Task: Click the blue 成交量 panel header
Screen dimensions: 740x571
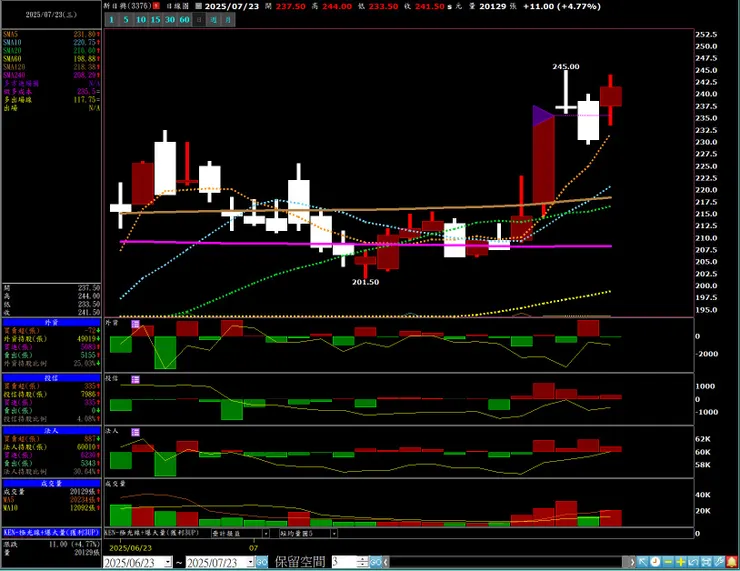Action: [x=51, y=484]
